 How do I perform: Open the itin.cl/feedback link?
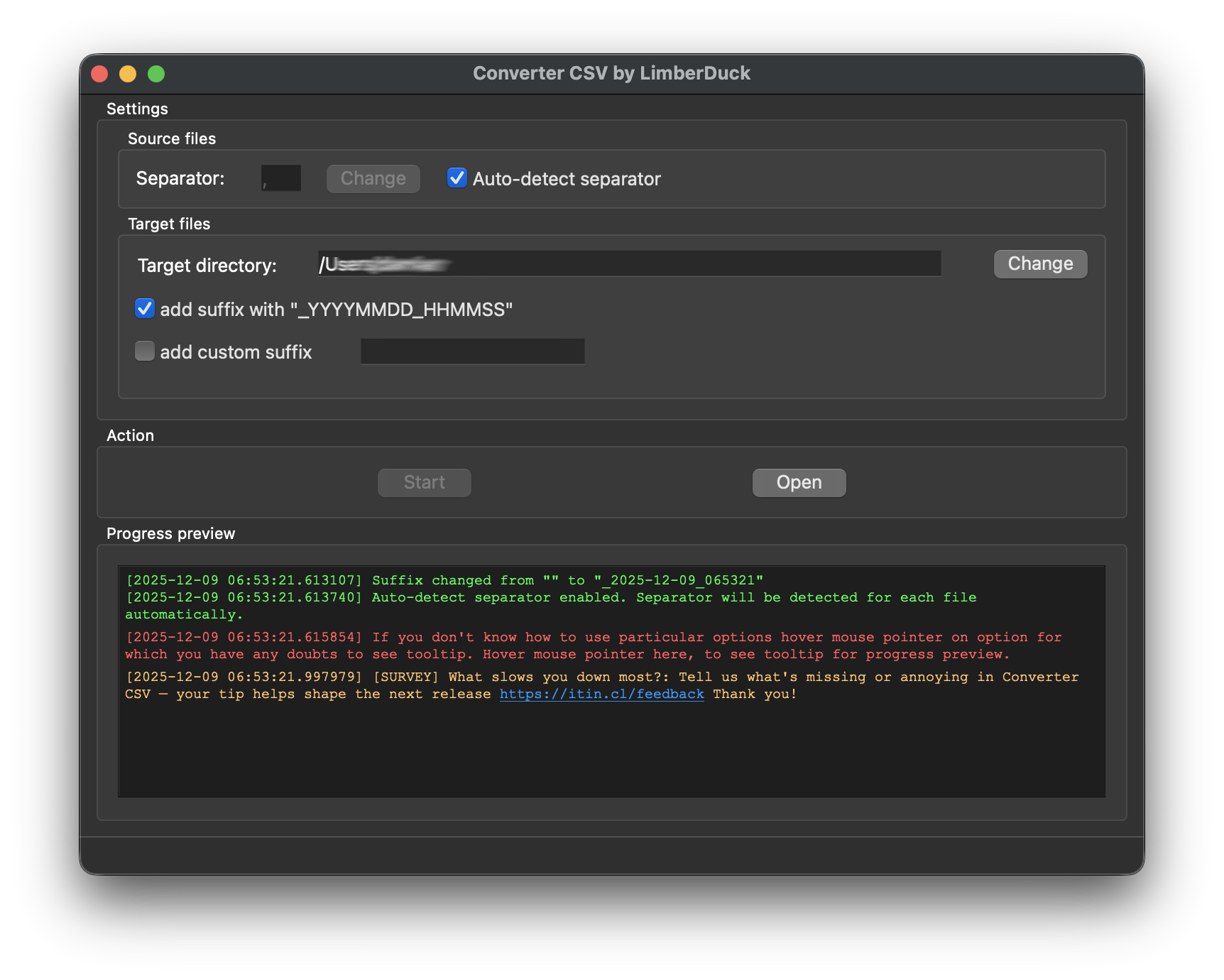pyautogui.click(x=601, y=694)
